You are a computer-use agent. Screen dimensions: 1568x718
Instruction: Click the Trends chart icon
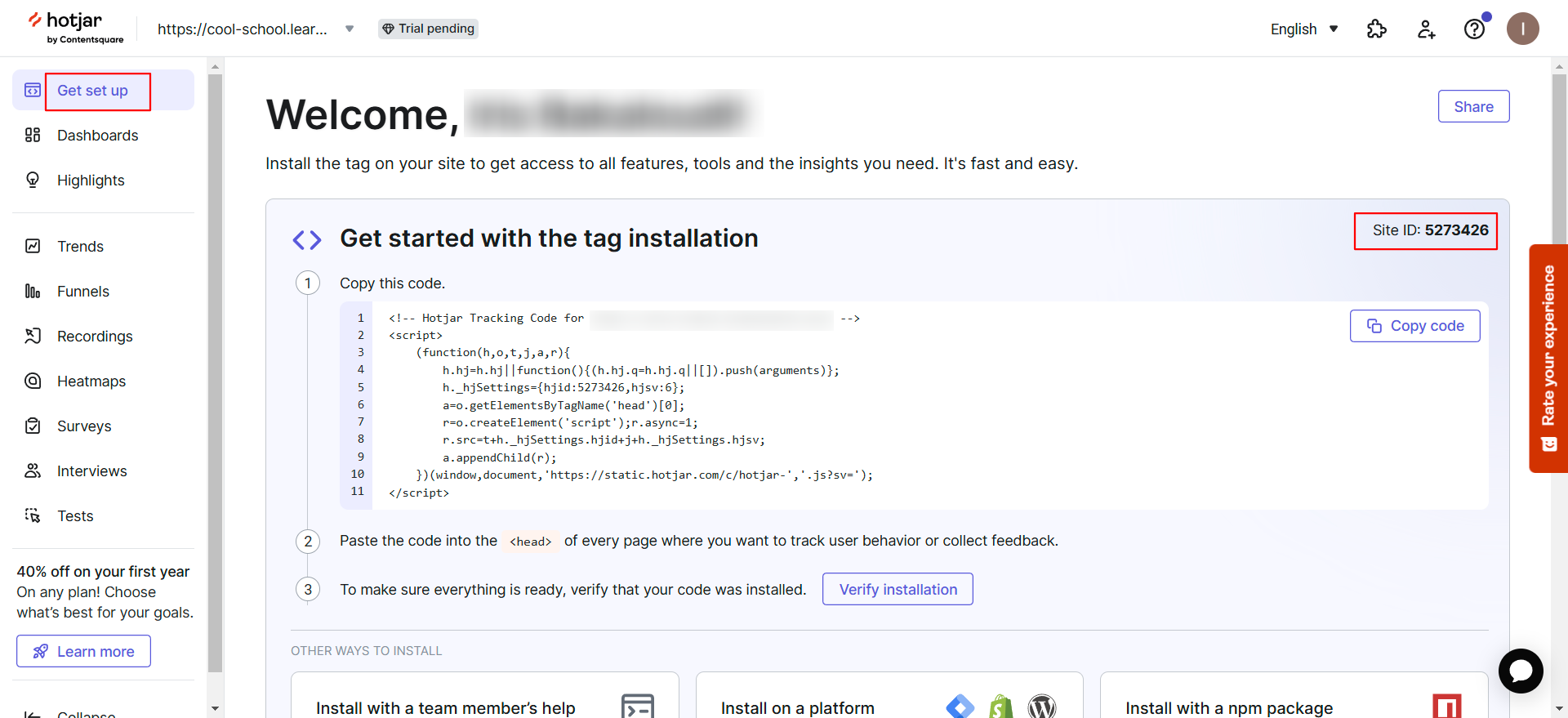[33, 247]
